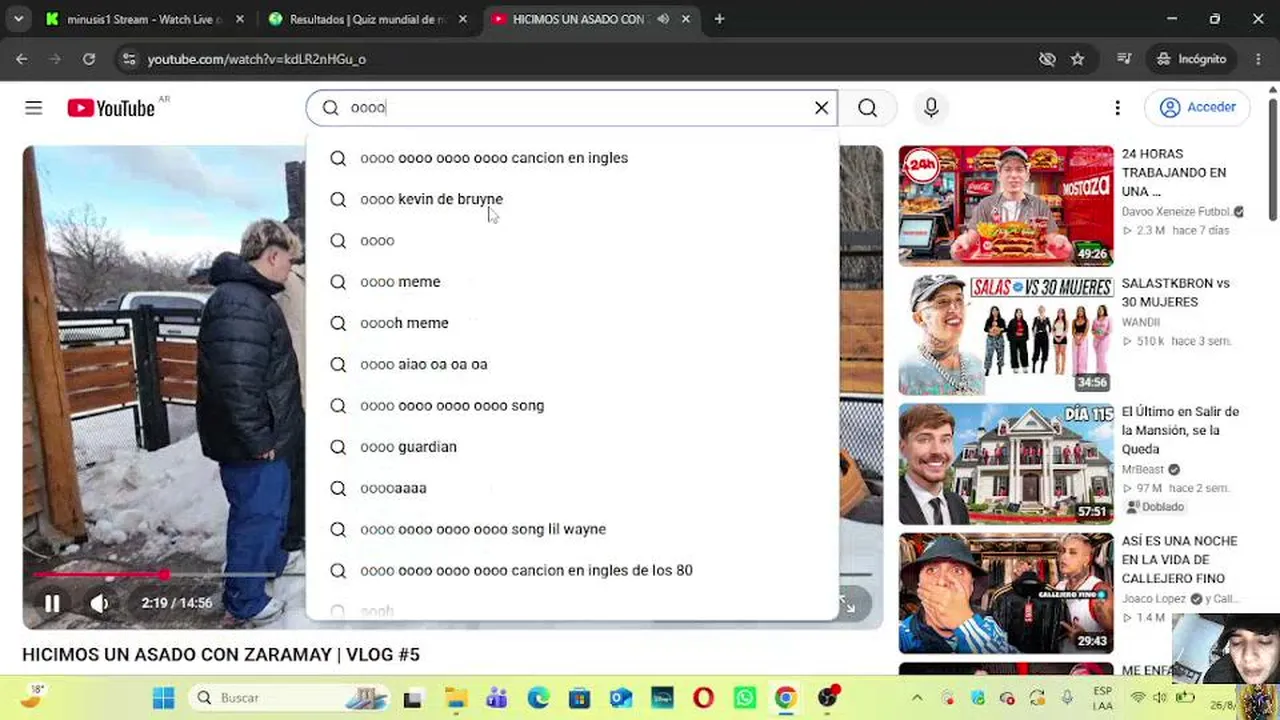Go back to previous page
The image size is (1280, 720).
click(22, 59)
